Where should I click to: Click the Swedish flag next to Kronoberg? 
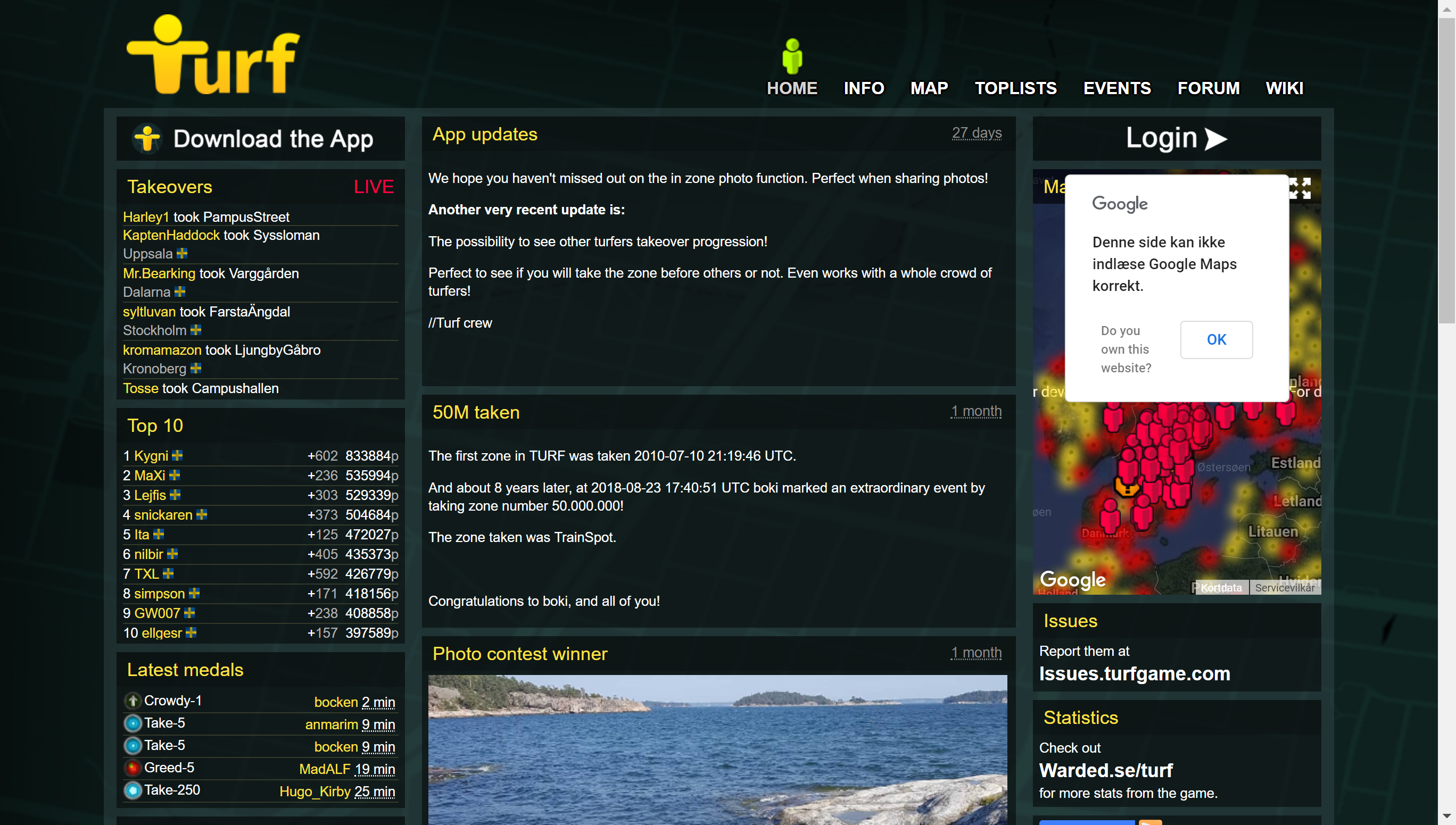[195, 368]
